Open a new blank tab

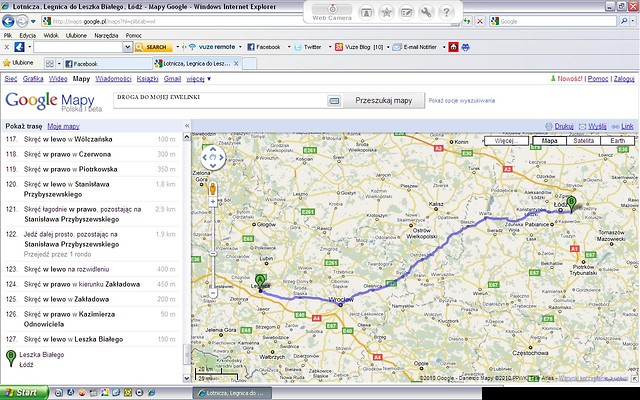pyautogui.click(x=249, y=64)
